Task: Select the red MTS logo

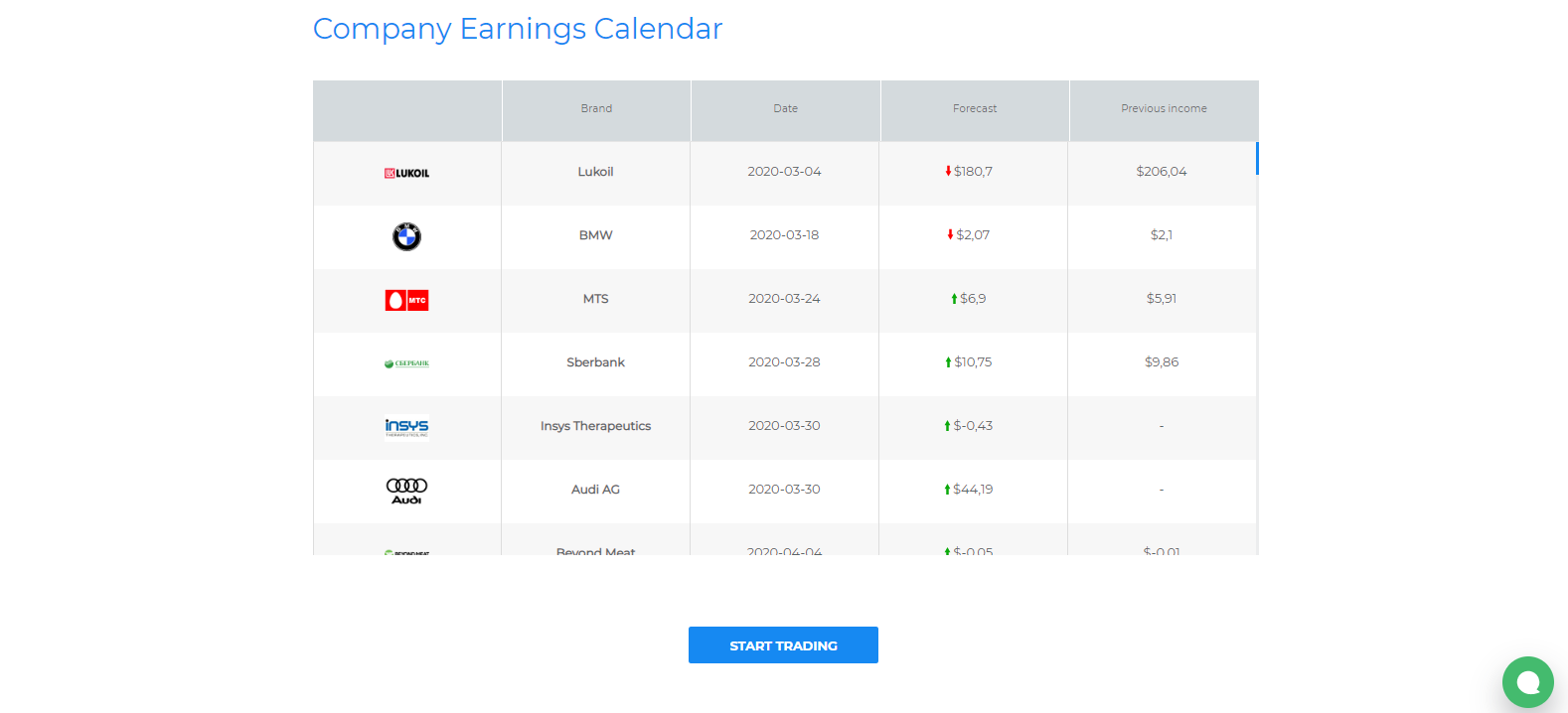Action: (x=406, y=300)
